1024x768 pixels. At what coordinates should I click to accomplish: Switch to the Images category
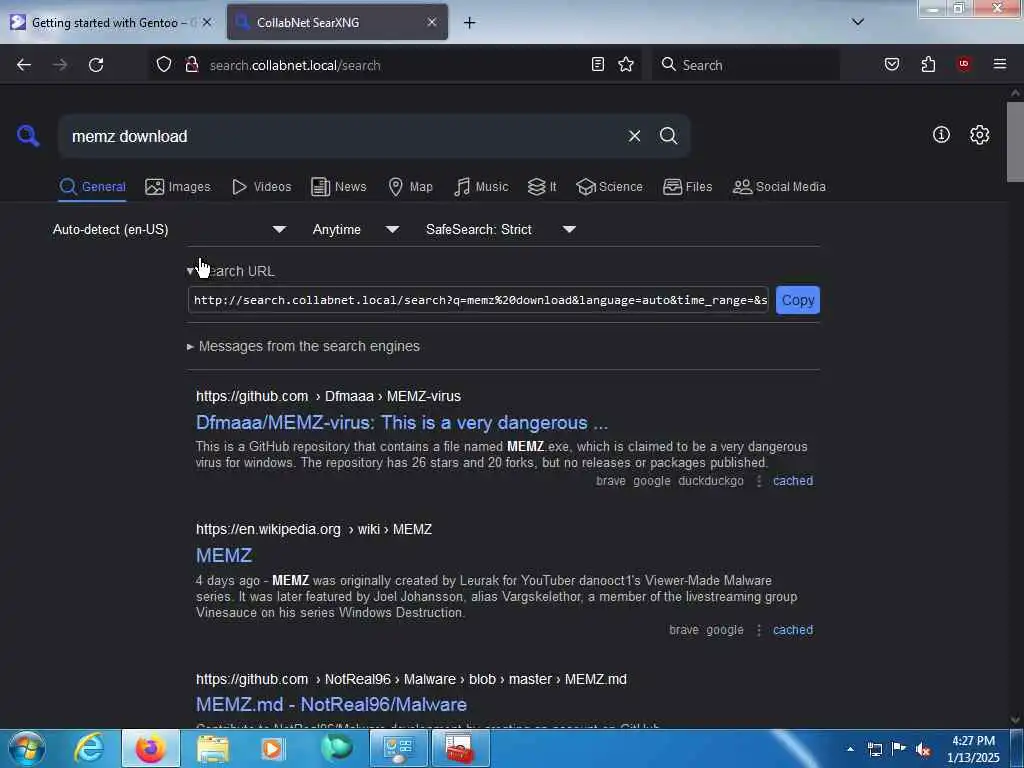(178, 187)
